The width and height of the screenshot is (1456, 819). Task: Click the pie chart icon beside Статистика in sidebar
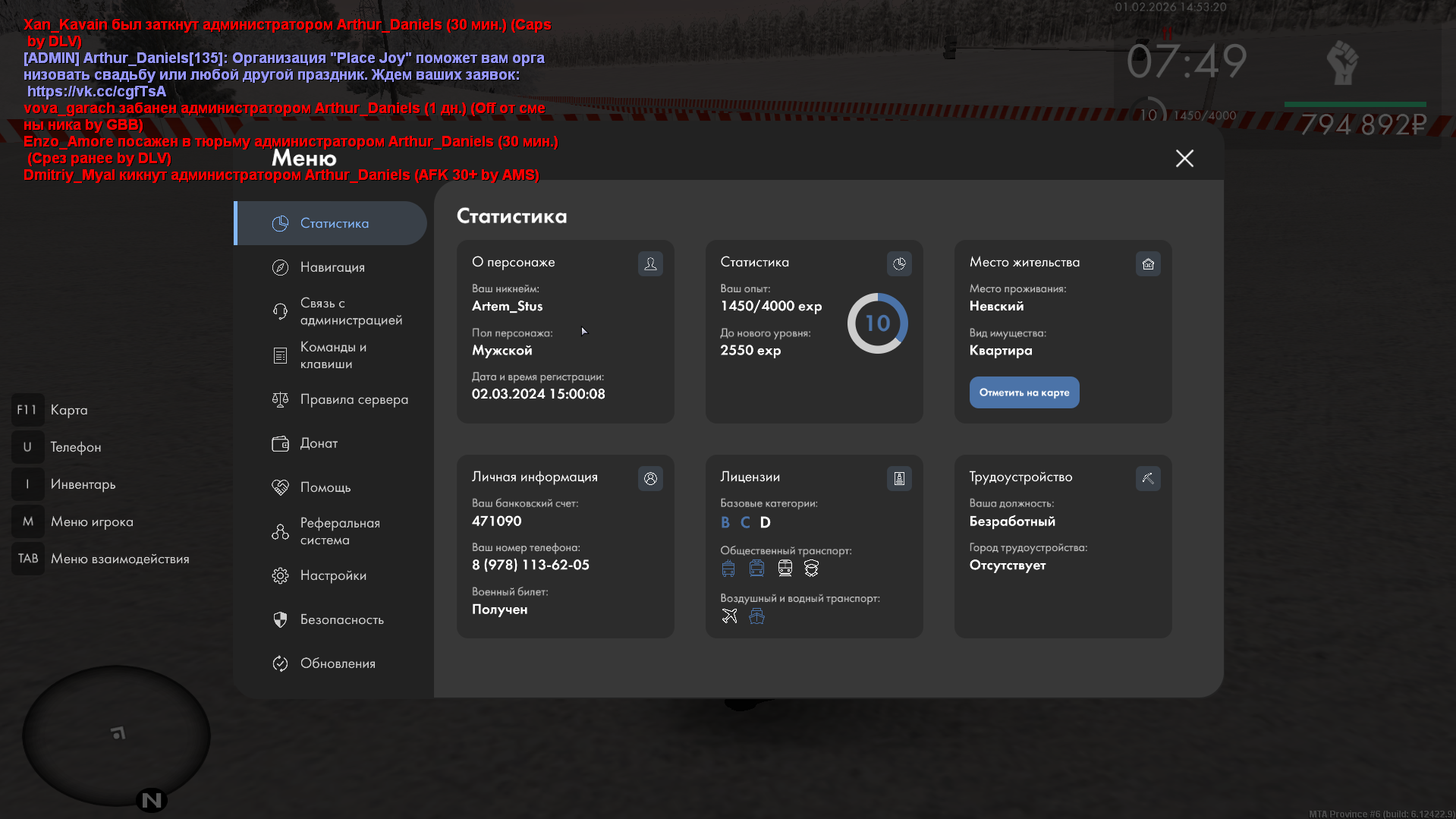280,223
